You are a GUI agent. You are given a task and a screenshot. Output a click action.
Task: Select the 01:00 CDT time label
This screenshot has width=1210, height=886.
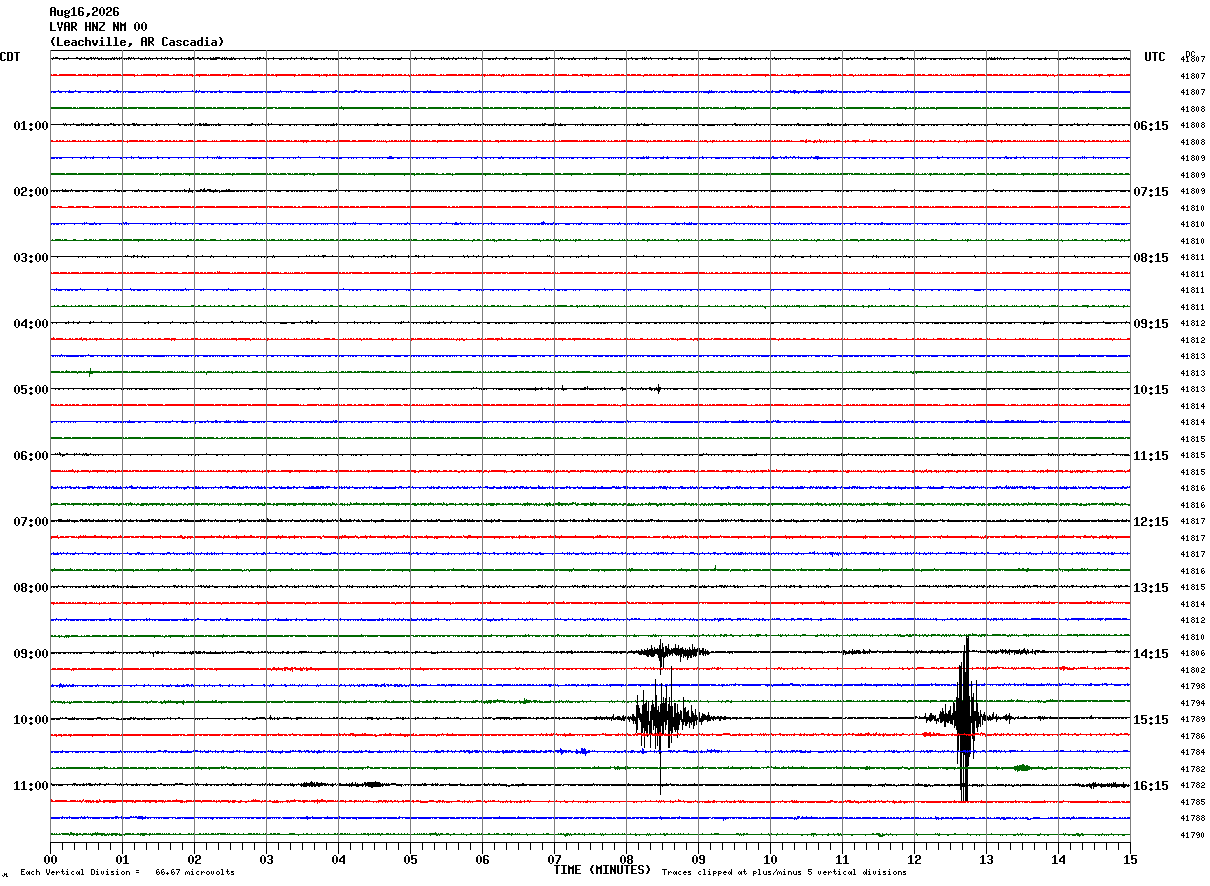(31, 126)
